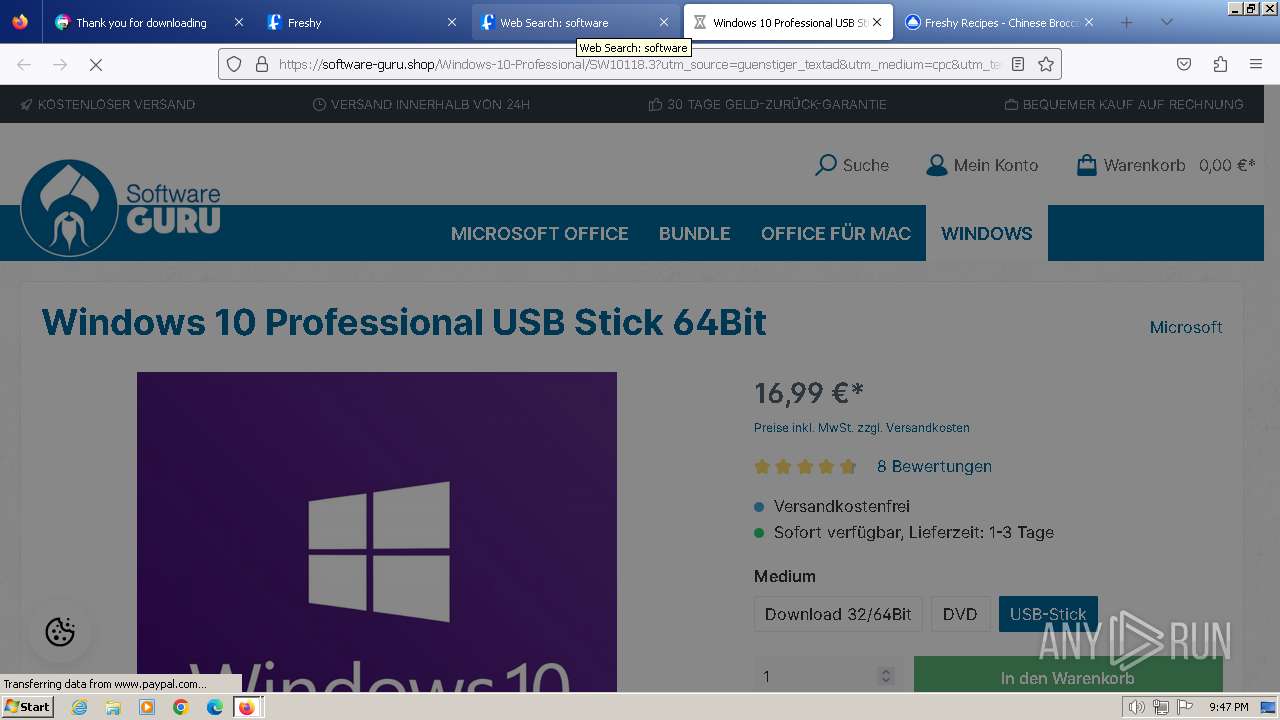Bookmark this page with the star icon
The image size is (1280, 720).
pyautogui.click(x=1046, y=64)
